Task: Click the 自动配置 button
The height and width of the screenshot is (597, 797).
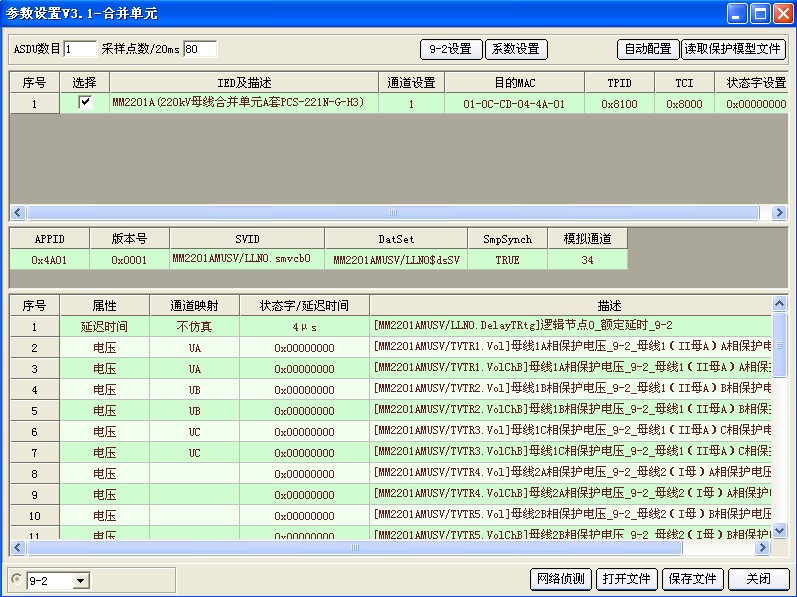Action: (x=647, y=49)
